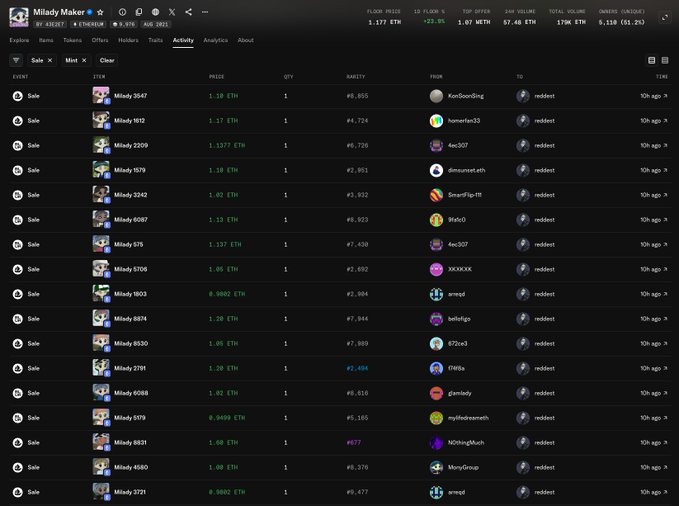Click the glamlady seller avatar
The height and width of the screenshot is (506, 679).
[436, 393]
